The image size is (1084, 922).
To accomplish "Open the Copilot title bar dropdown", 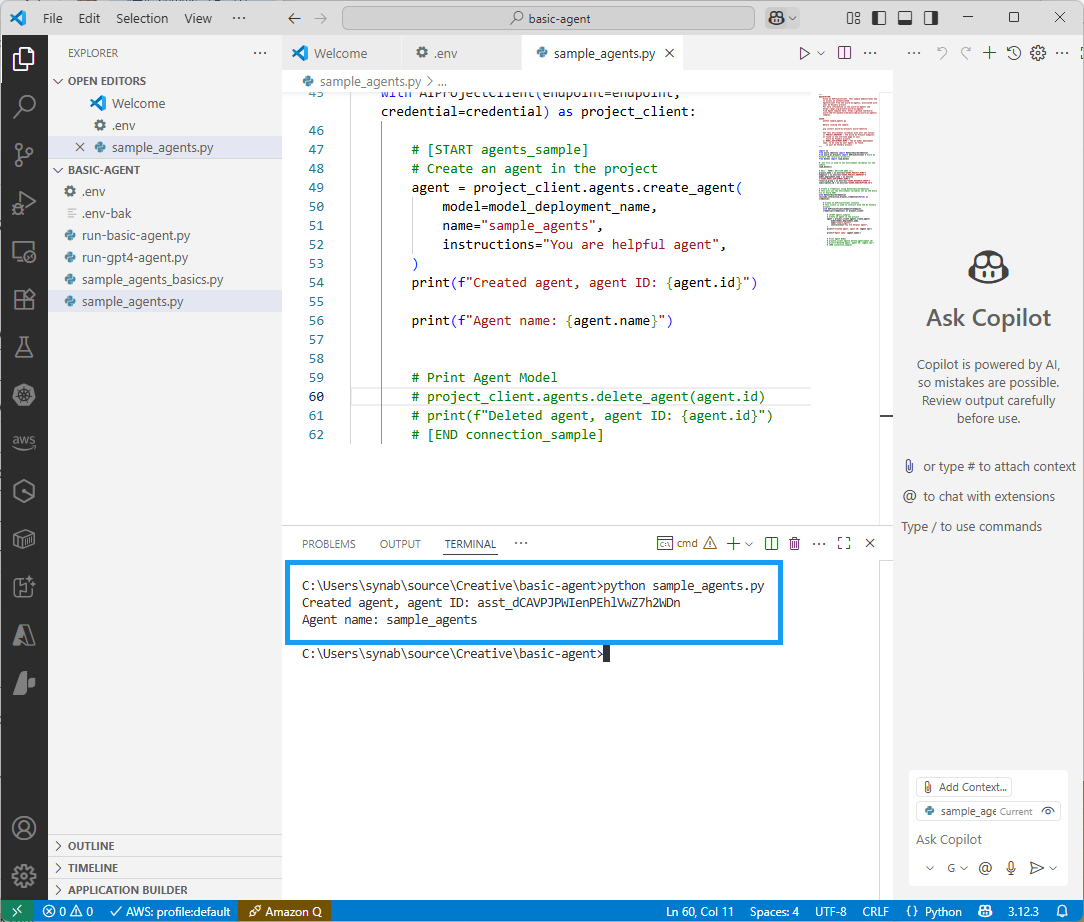I will click(x=792, y=19).
